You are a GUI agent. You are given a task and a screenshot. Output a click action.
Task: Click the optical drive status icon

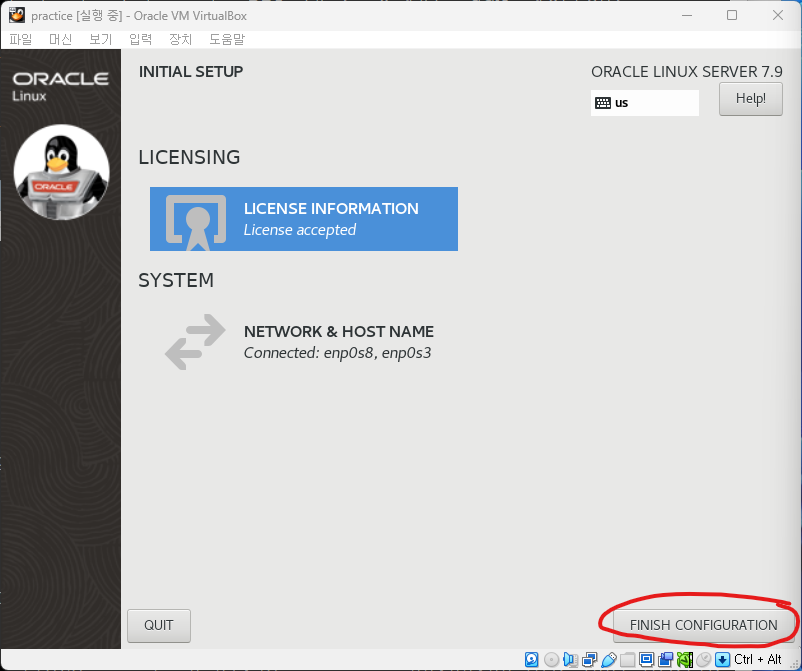pyautogui.click(x=551, y=659)
